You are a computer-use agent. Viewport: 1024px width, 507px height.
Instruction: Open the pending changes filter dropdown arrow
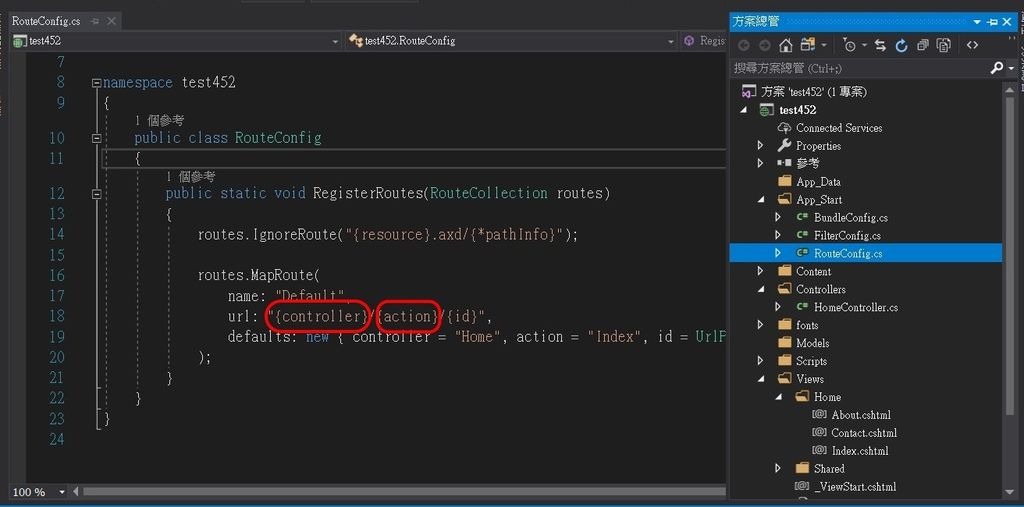[864, 46]
